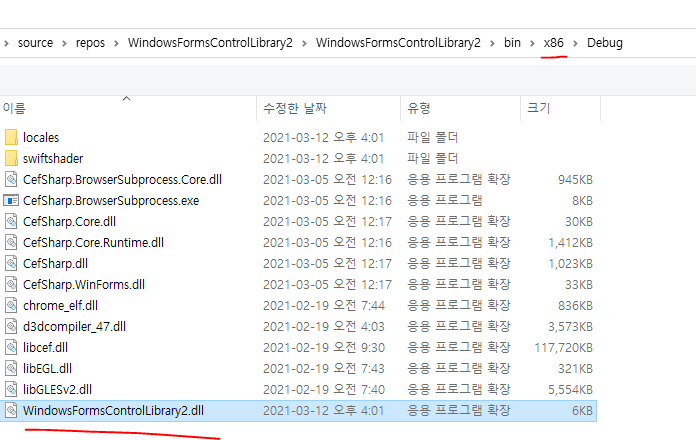Viewport: 696px width, 440px height.
Task: Click the 1,412KB size of CefSharp.Core.Runtime.dll
Action: 570,242
